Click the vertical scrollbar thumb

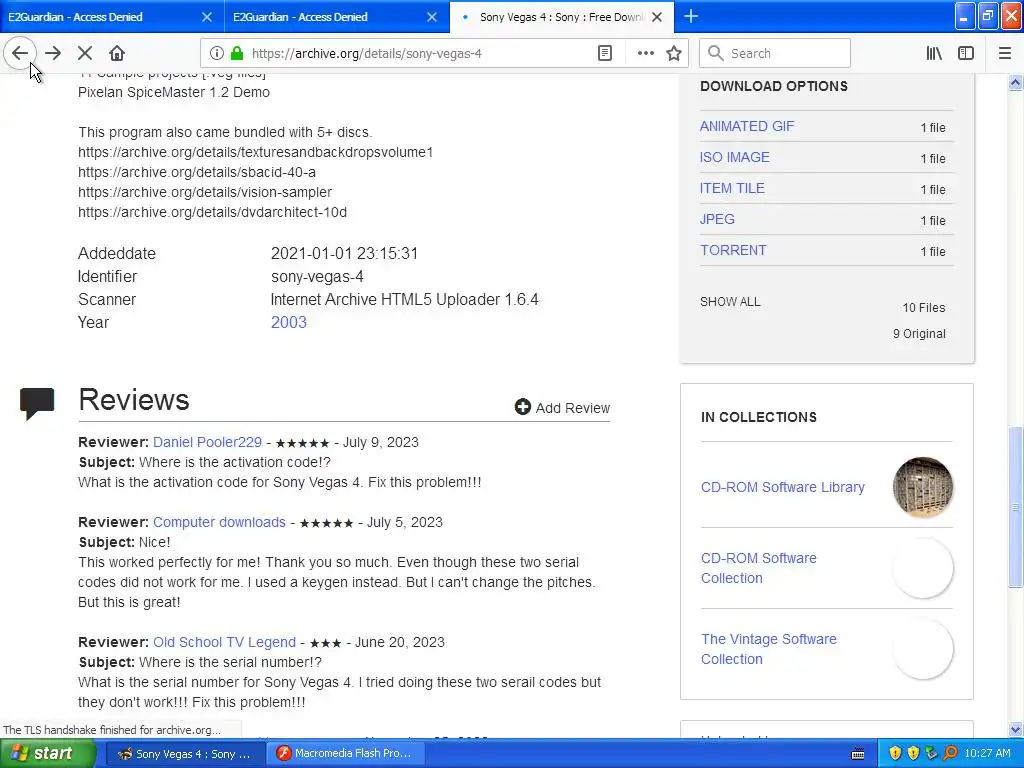(x=1015, y=507)
